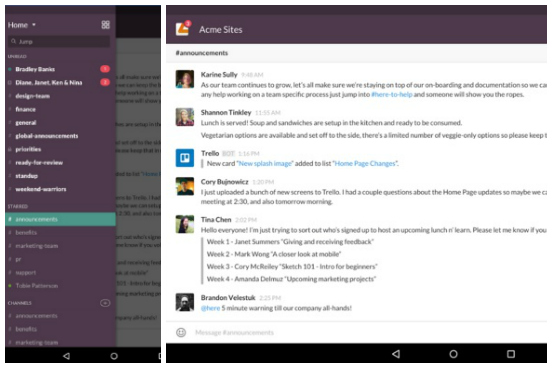Tap the Android back button on the tablet screen

click(396, 354)
